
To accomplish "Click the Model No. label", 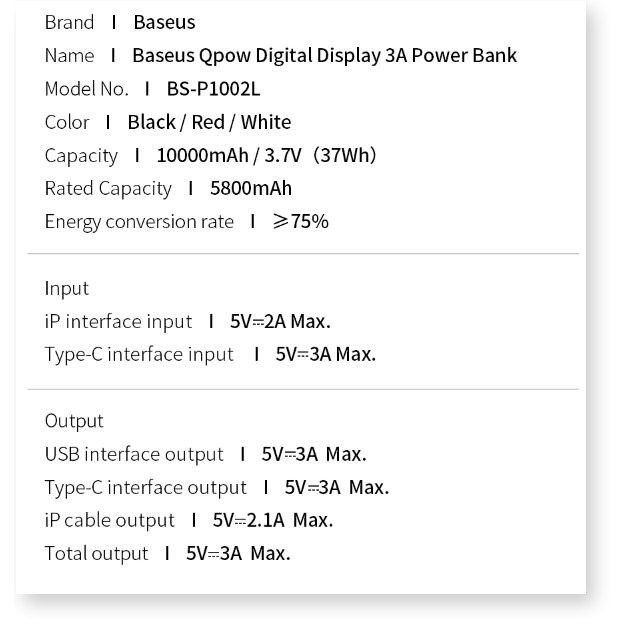I will pyautogui.click(x=86, y=88).
